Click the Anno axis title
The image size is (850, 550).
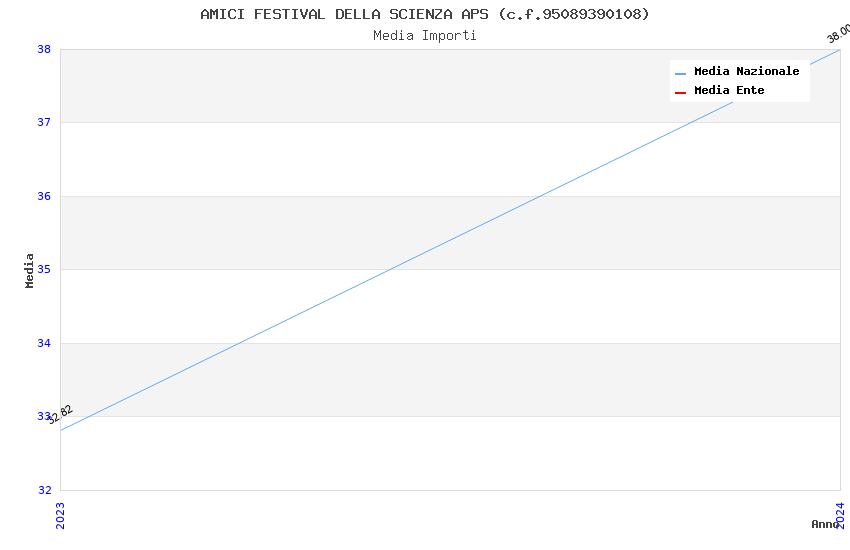click(x=825, y=524)
